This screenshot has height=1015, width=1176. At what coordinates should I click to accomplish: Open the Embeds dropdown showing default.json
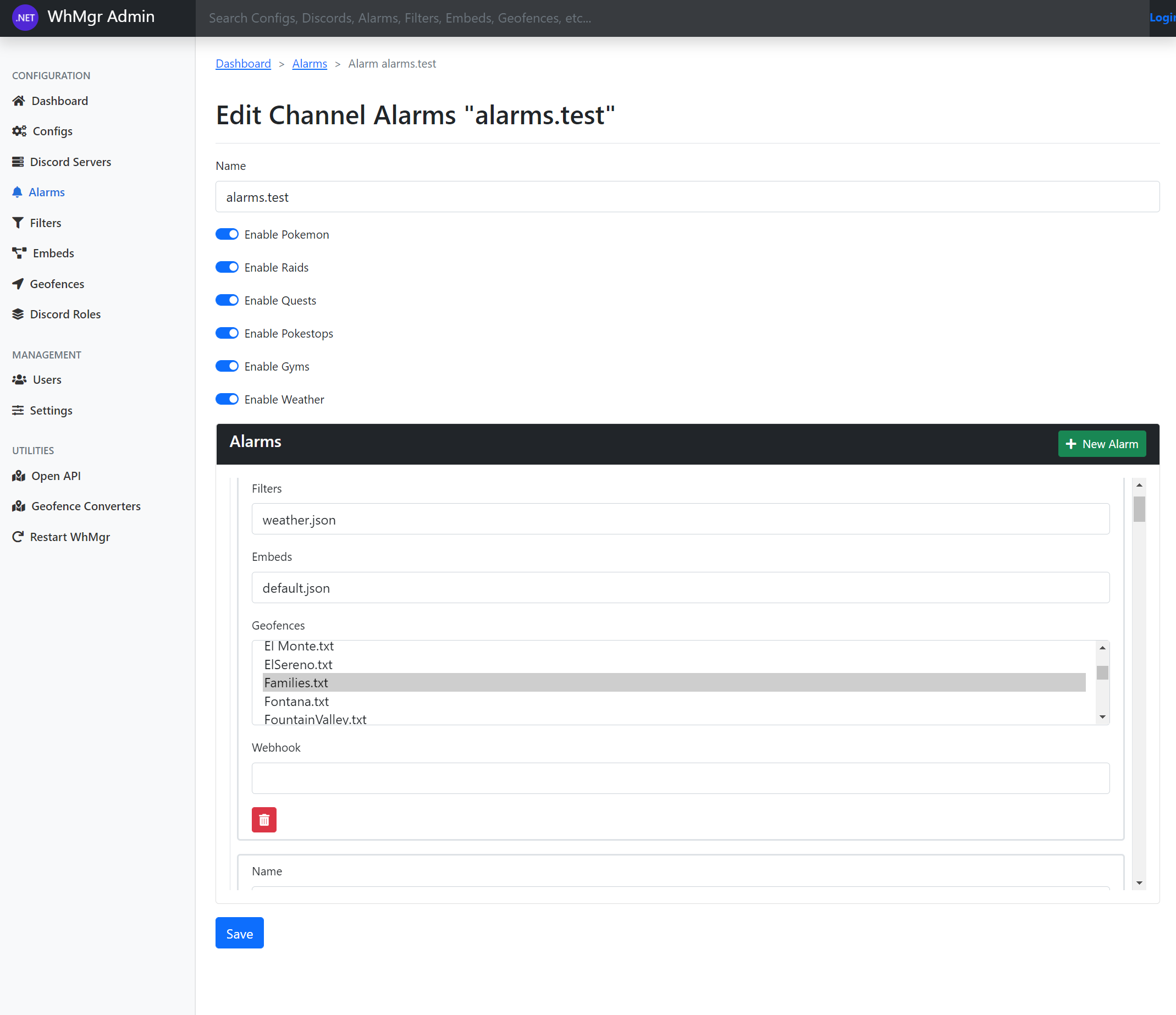[680, 588]
